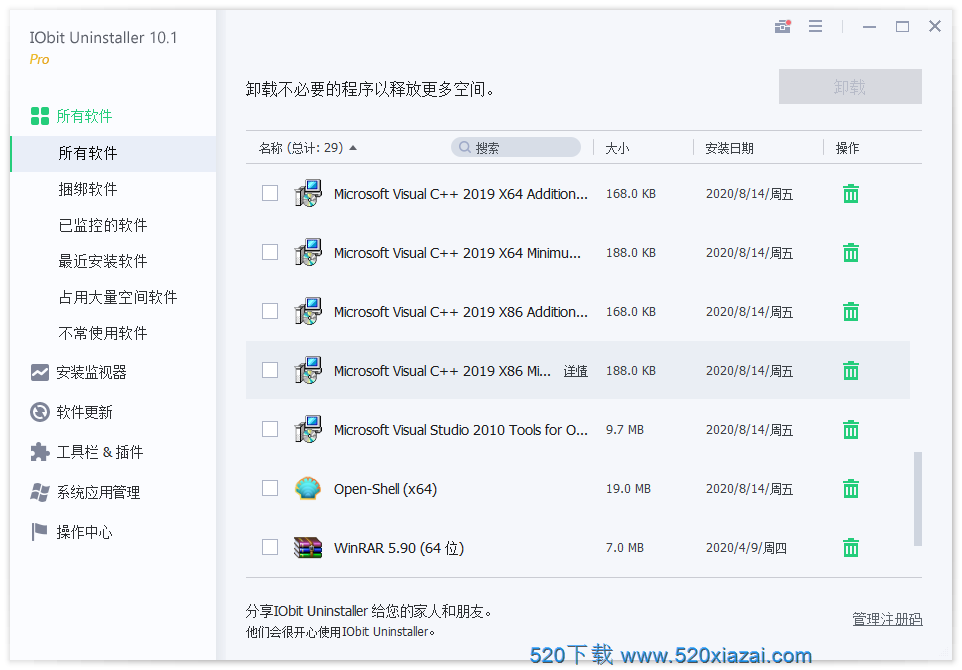The height and width of the screenshot is (670, 962).
Task: Click the 软件更新 refresh icon
Action: tap(40, 412)
